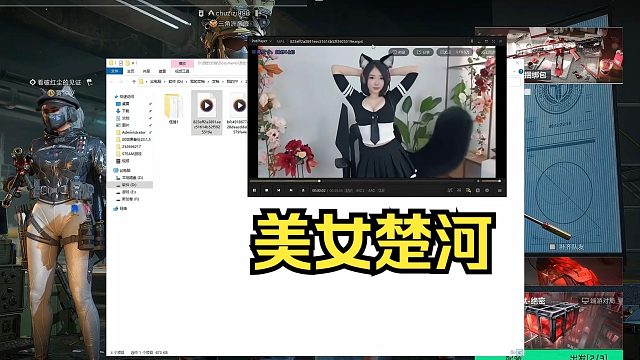Screen dimensions: 640x360
Task: Seek using the video progress bar
Action: coord(362,181)
